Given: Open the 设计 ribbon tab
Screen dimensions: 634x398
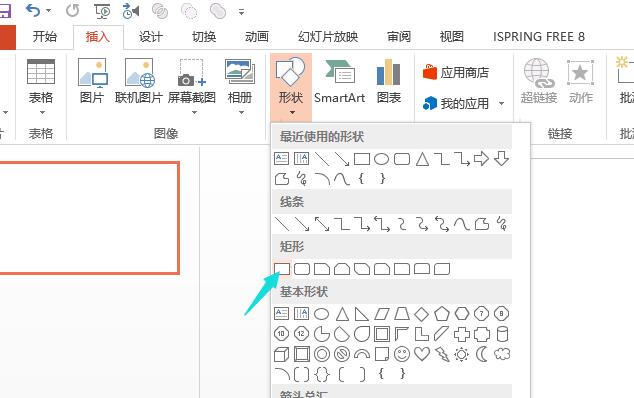Looking at the screenshot, I should pyautogui.click(x=151, y=37).
